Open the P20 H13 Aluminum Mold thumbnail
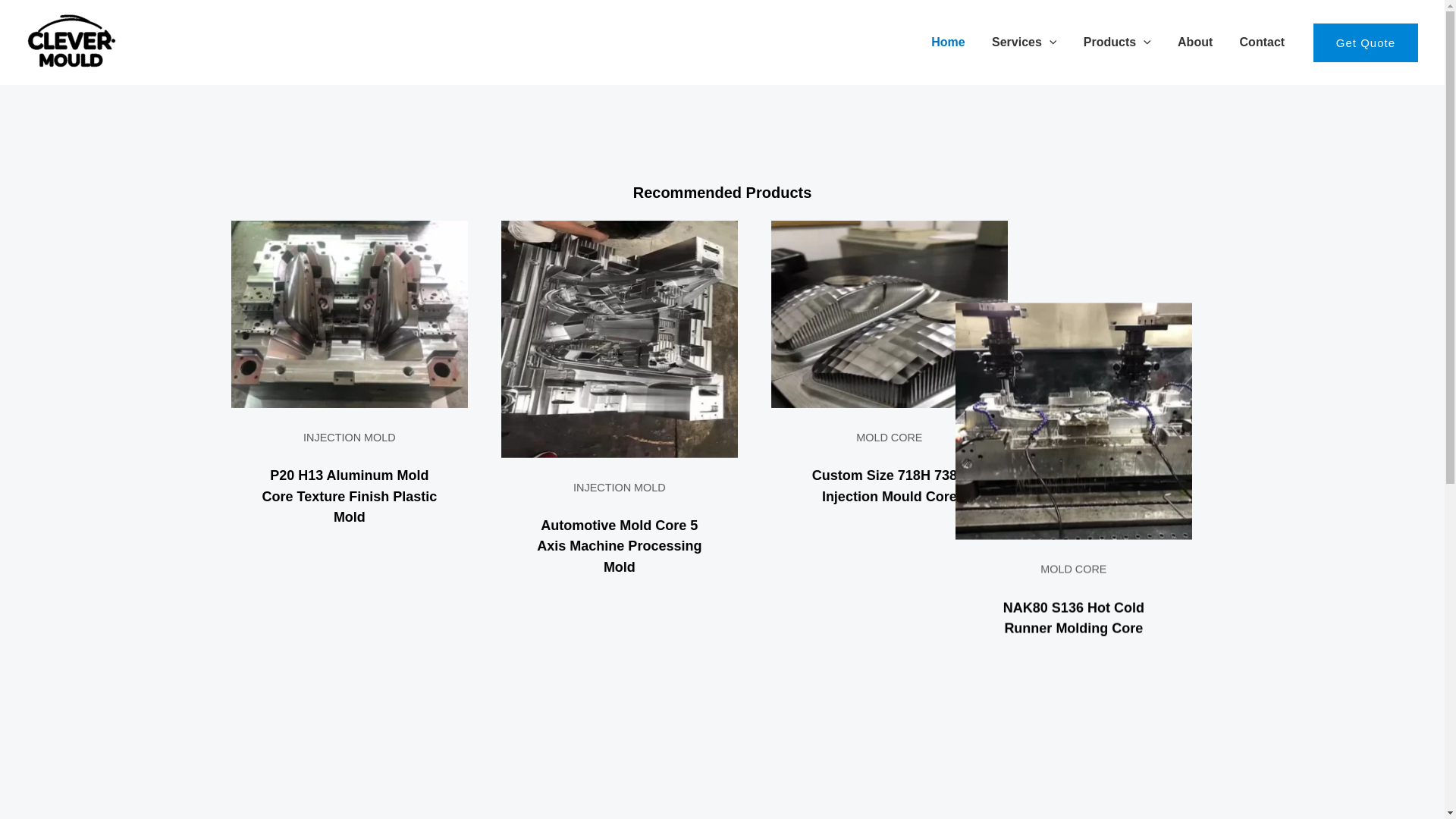1456x819 pixels. (350, 314)
